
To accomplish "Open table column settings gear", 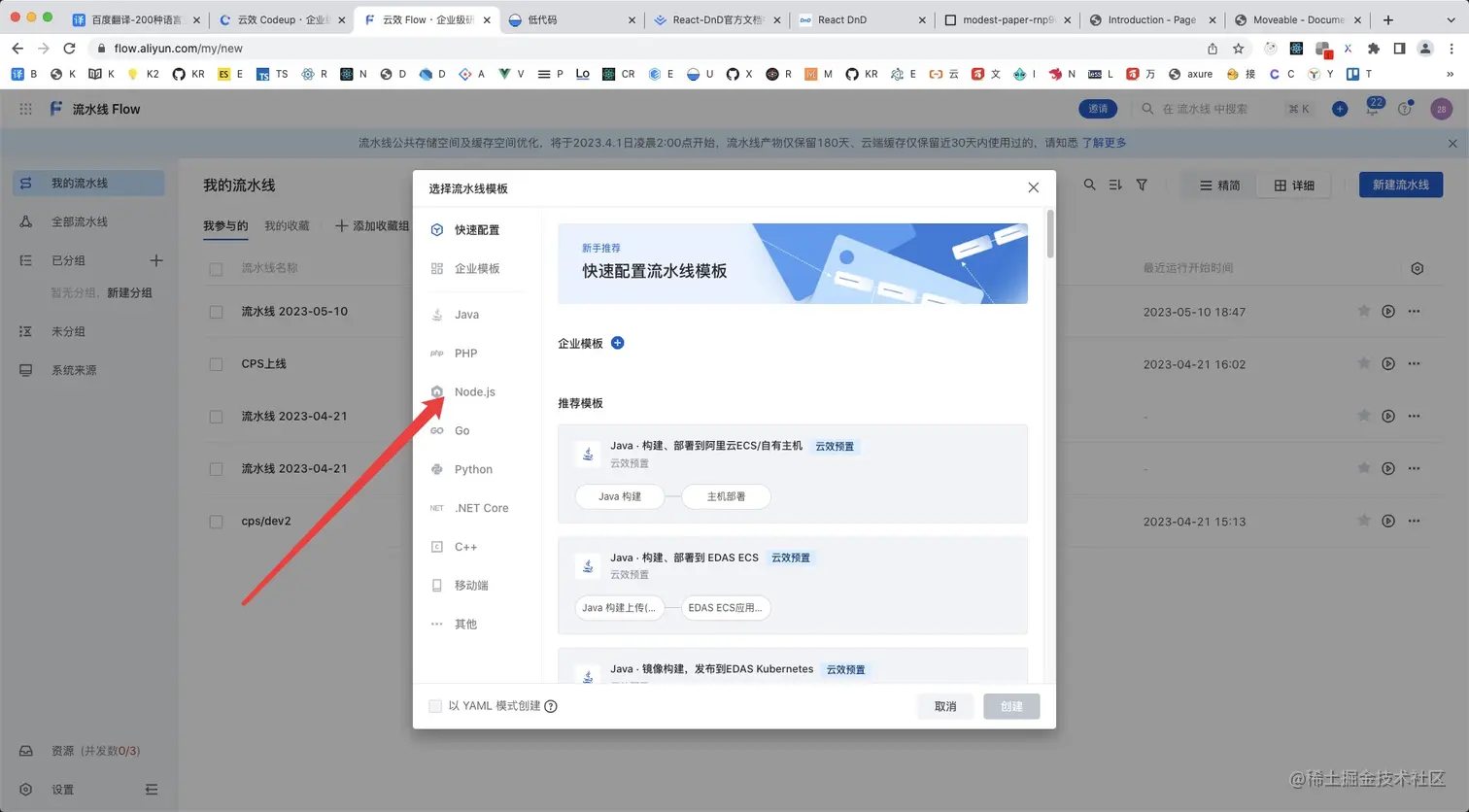I will (x=1418, y=269).
